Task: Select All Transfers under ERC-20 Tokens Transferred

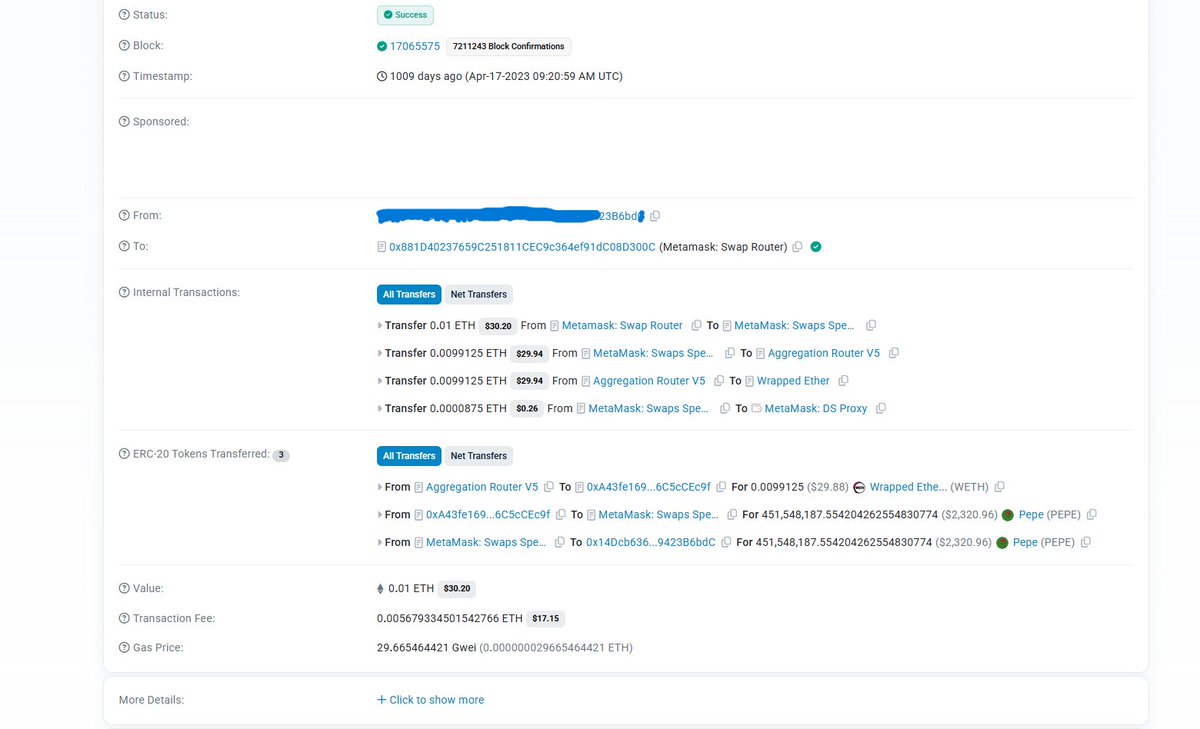Action: [x=409, y=456]
